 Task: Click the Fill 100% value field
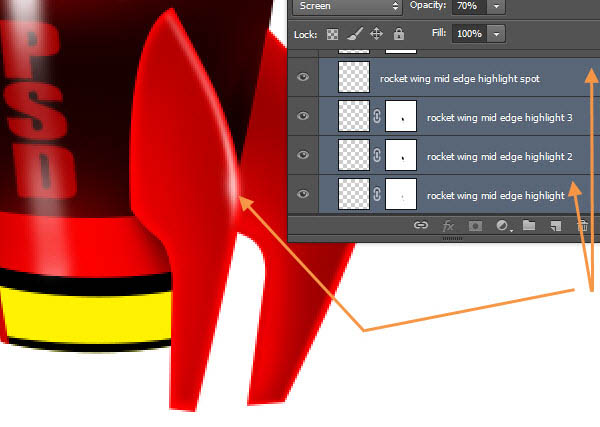(466, 34)
